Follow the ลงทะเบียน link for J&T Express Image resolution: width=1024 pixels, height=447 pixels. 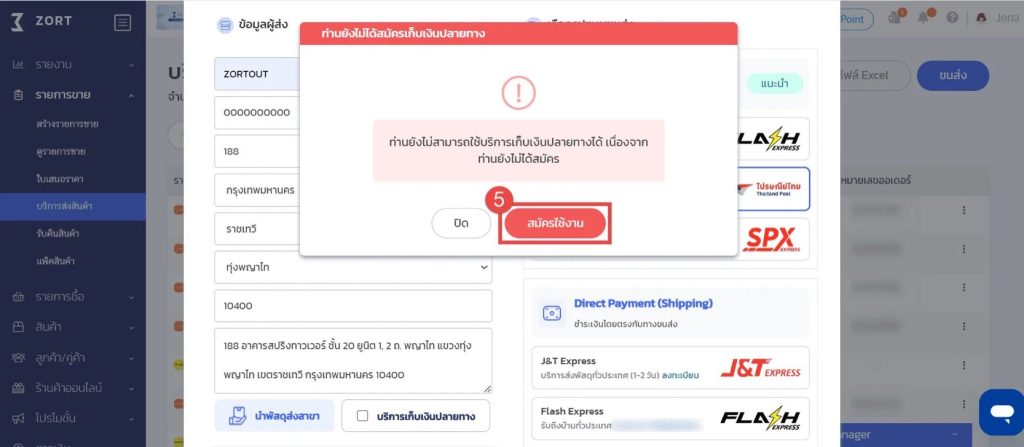tap(680, 376)
